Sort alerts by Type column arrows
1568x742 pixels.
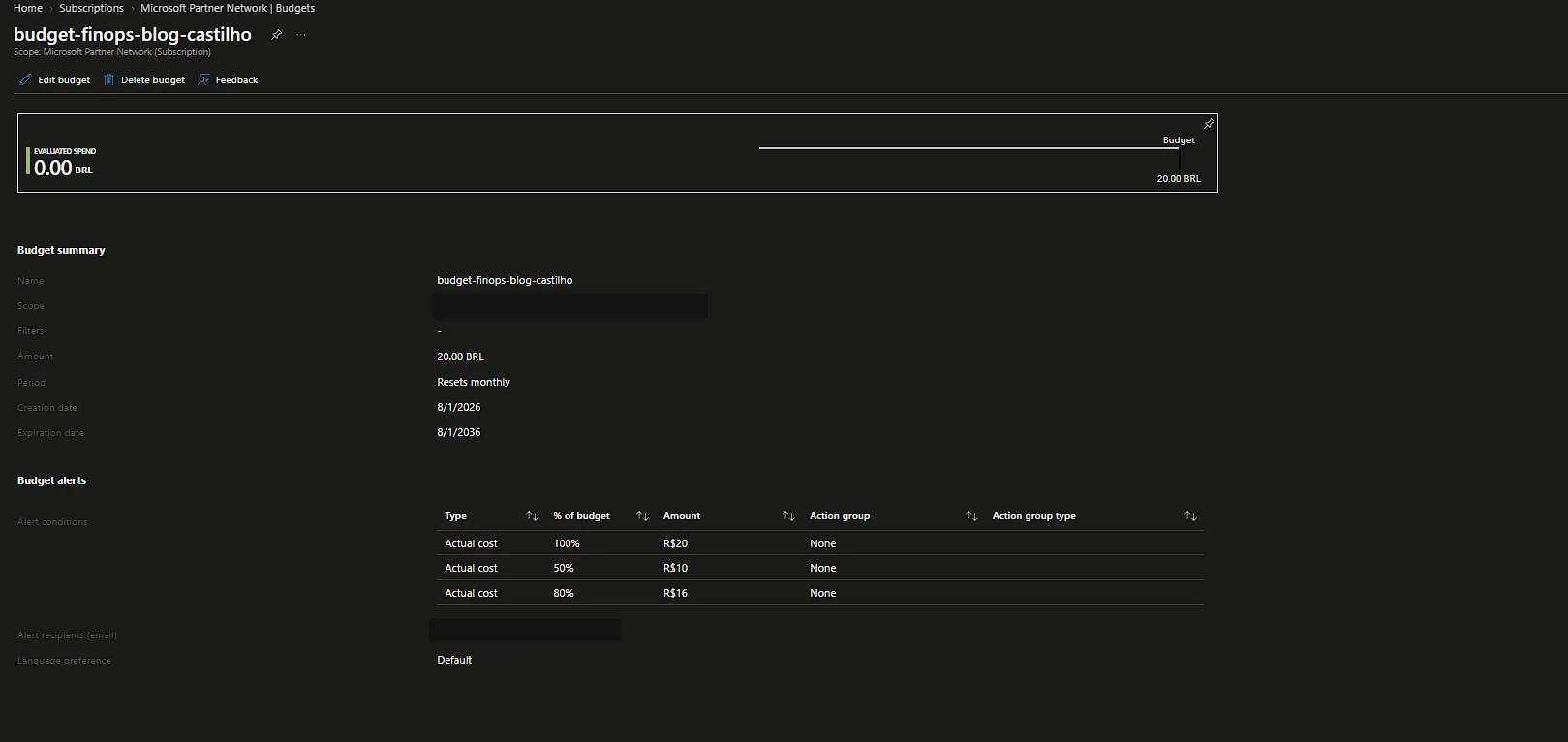click(532, 516)
